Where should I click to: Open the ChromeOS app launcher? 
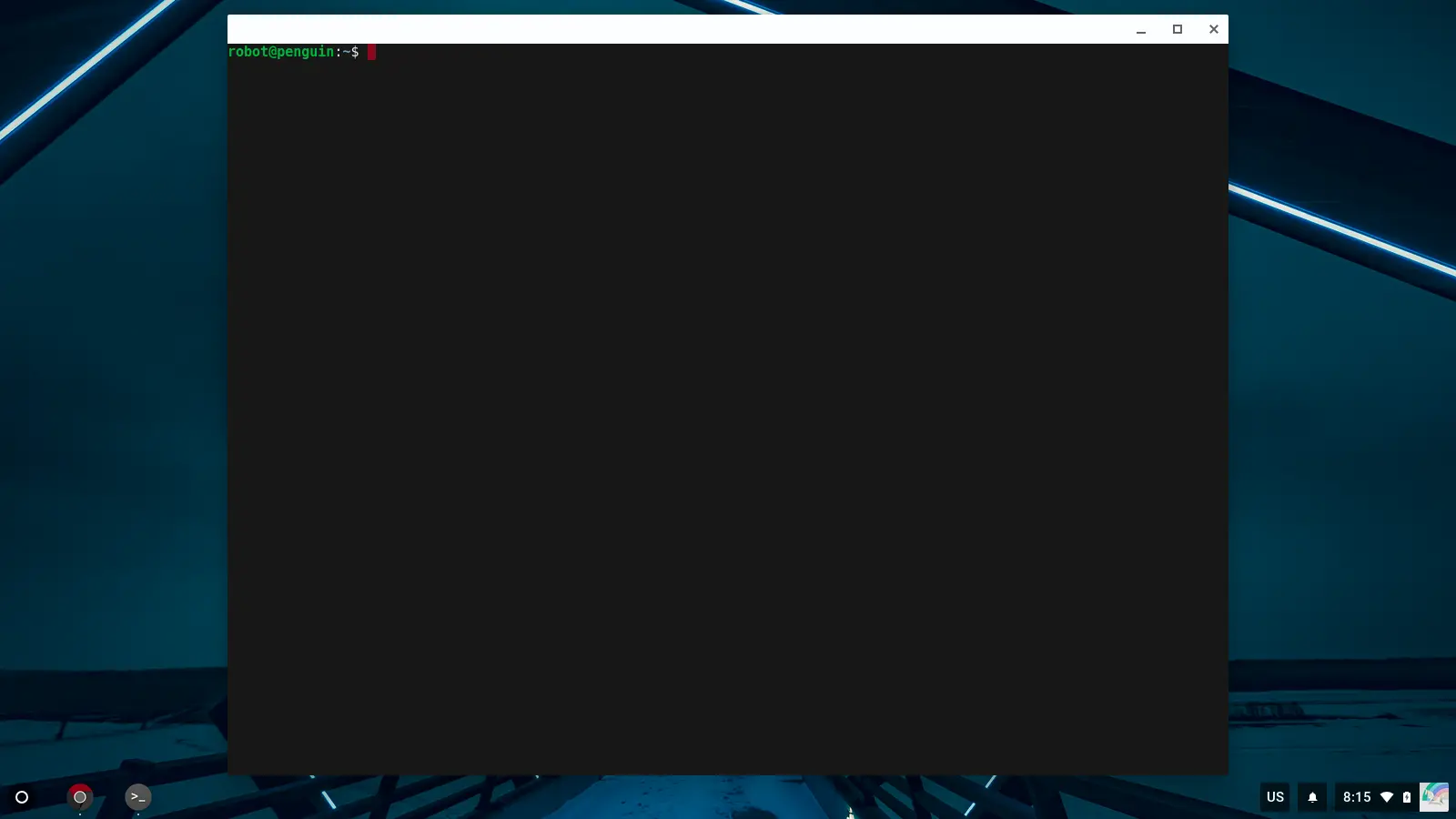[22, 797]
